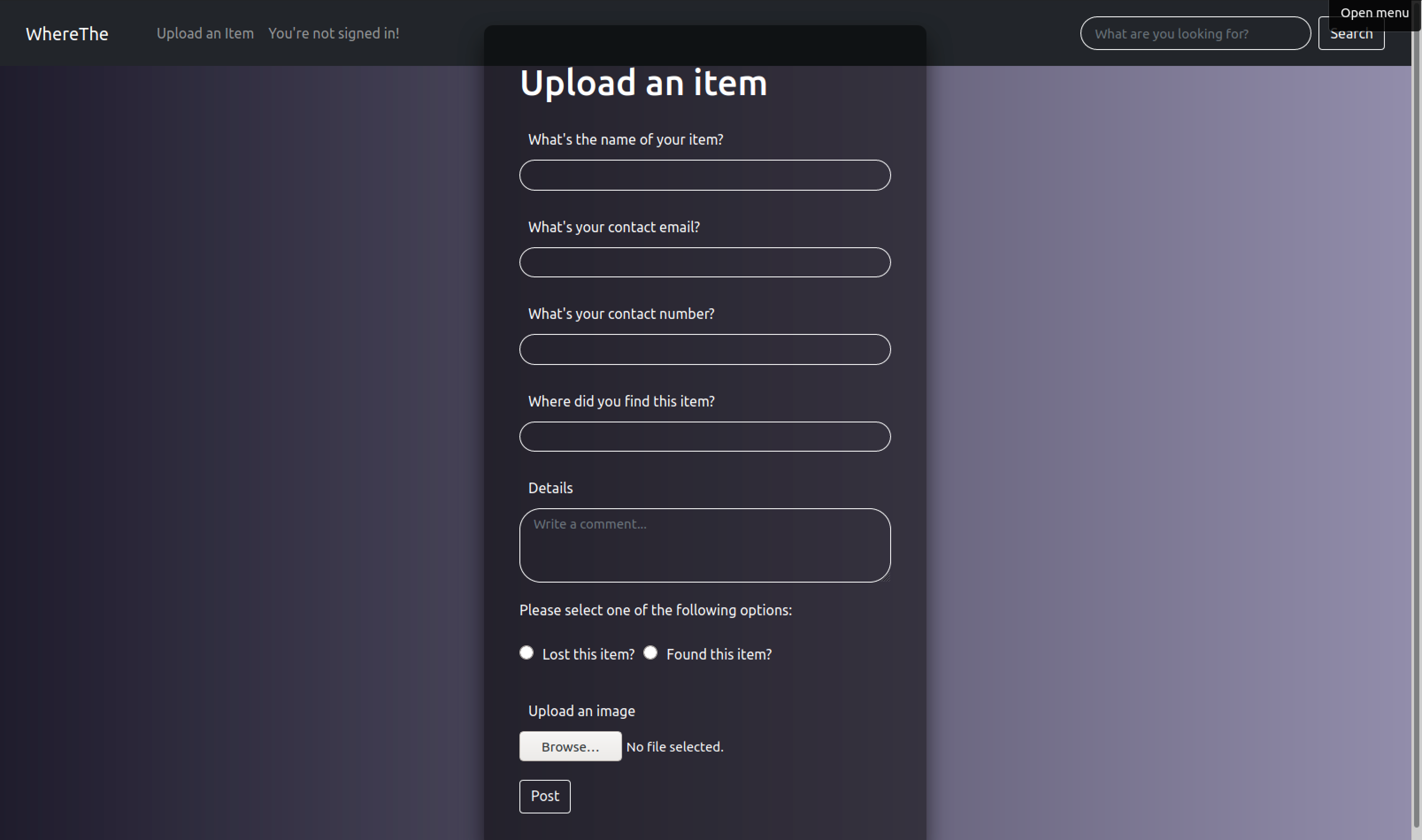Click the Open menu button
Image resolution: width=1422 pixels, height=840 pixels.
click(x=1374, y=12)
